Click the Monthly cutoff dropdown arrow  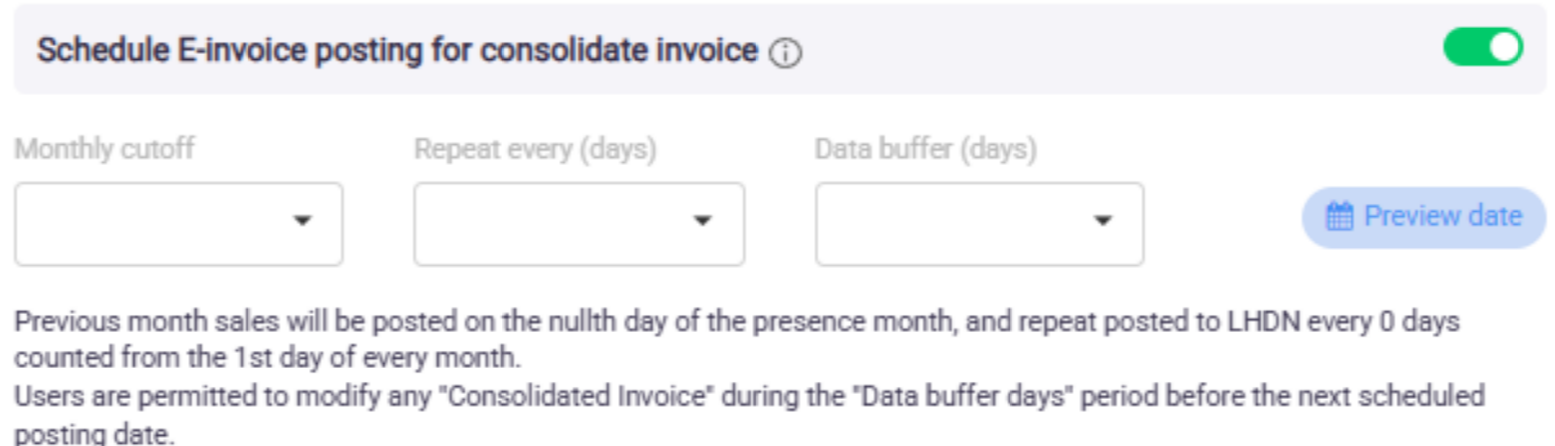tap(302, 221)
